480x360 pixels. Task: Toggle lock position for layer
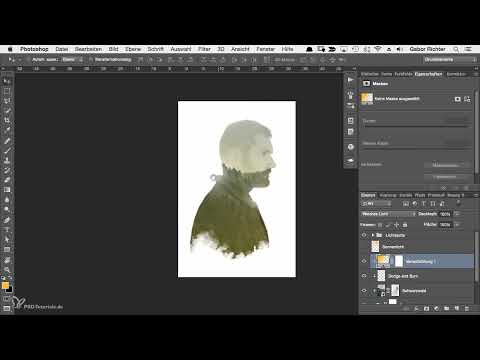click(397, 225)
